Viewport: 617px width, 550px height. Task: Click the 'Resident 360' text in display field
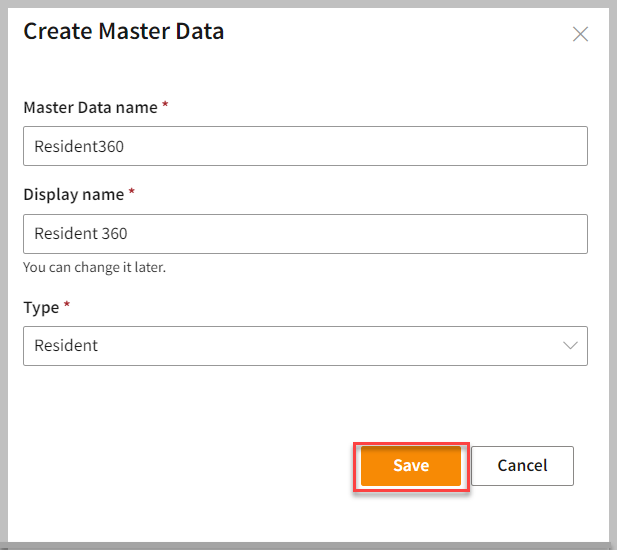pos(80,234)
